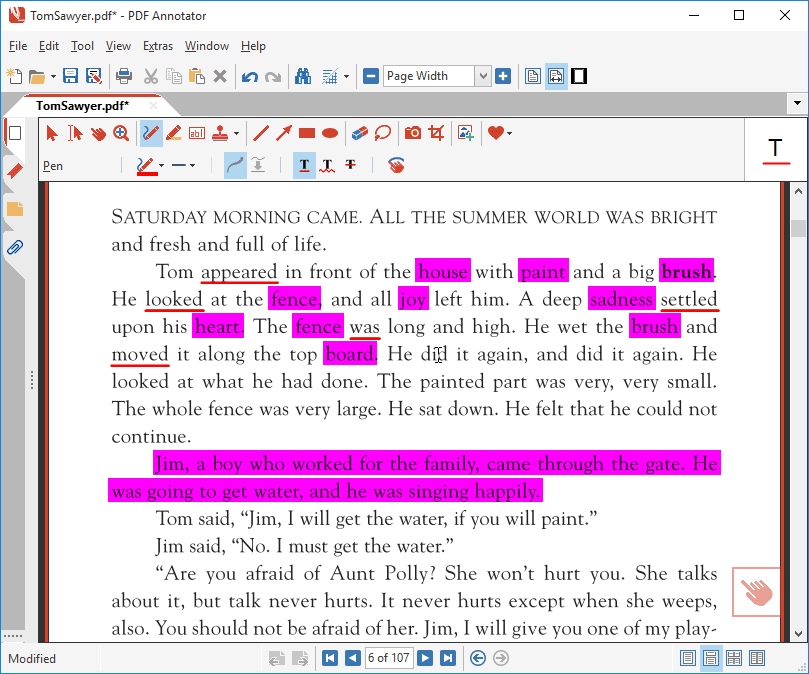Activate the Pan hand tool
The height and width of the screenshot is (674, 809).
pos(98,134)
